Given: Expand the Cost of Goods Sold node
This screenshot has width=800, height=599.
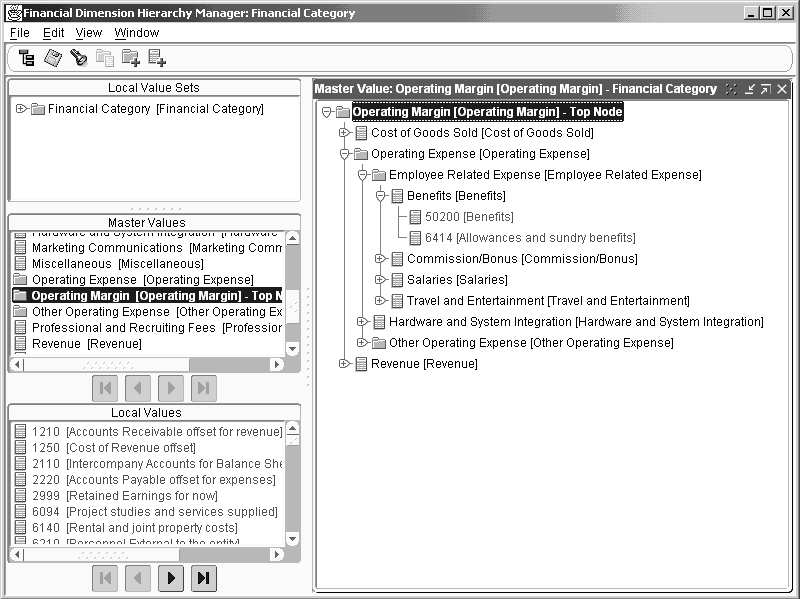Looking at the screenshot, I should coord(344,133).
